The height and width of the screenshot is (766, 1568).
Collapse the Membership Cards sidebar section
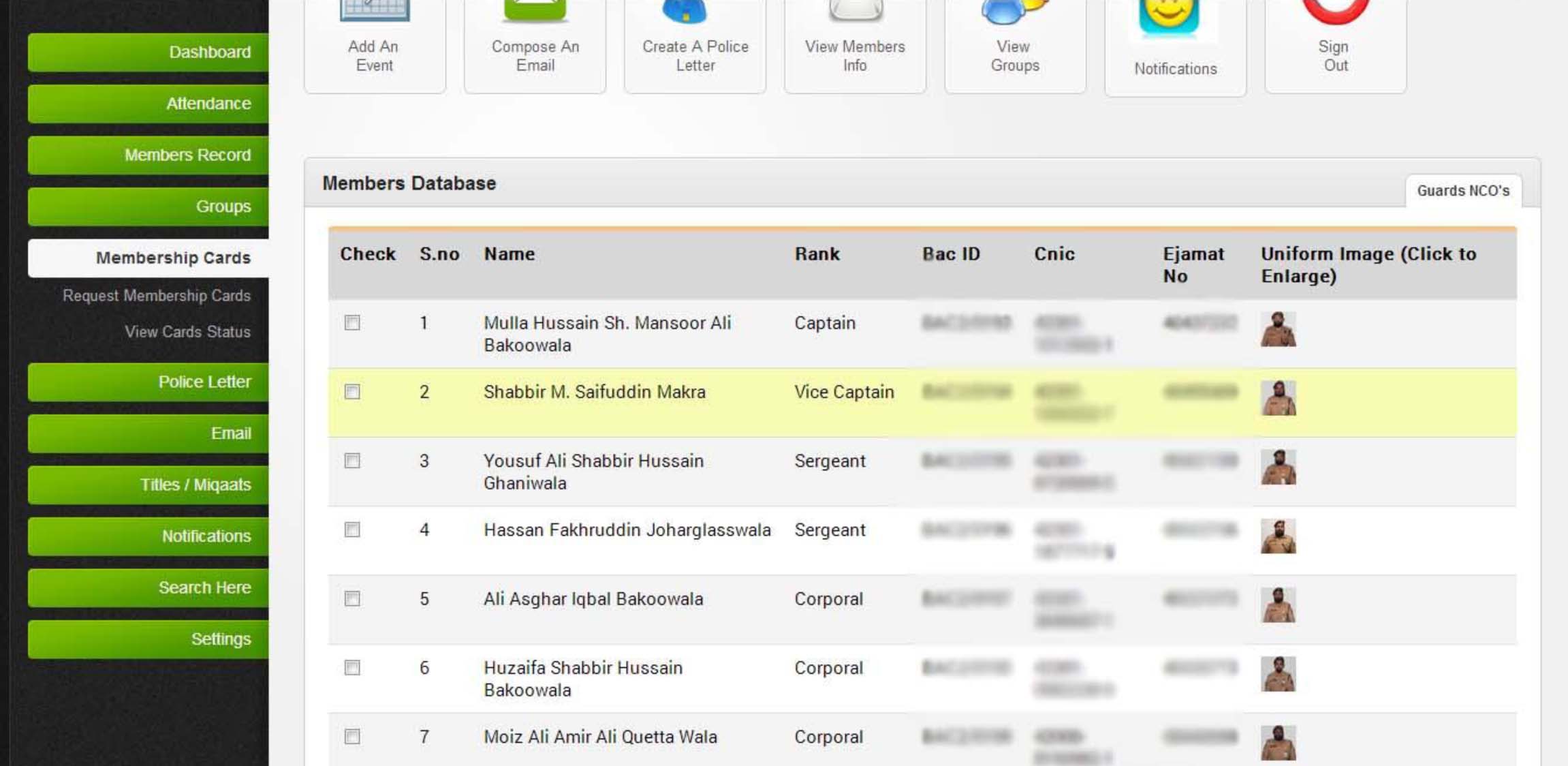point(148,258)
